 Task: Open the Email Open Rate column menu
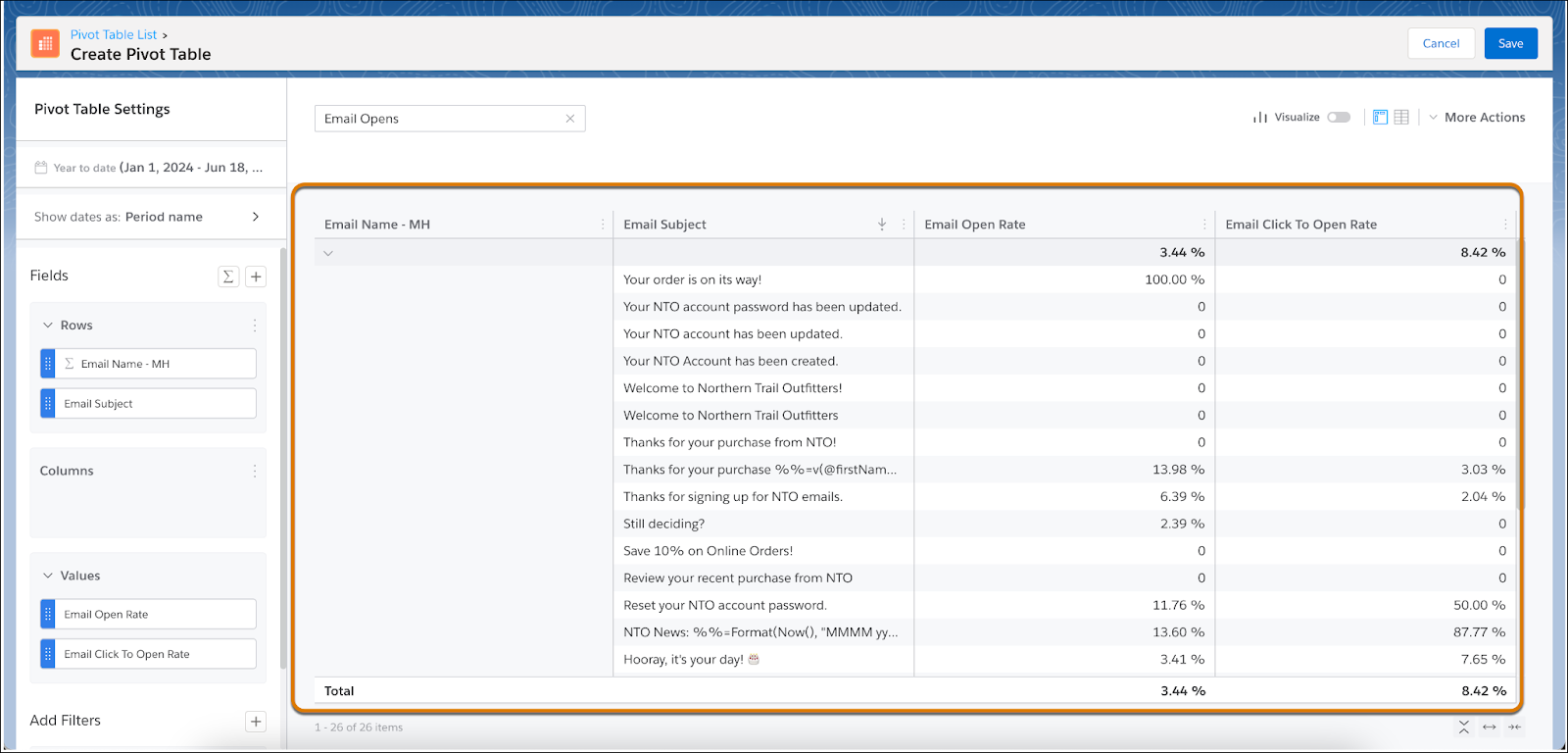point(1204,225)
